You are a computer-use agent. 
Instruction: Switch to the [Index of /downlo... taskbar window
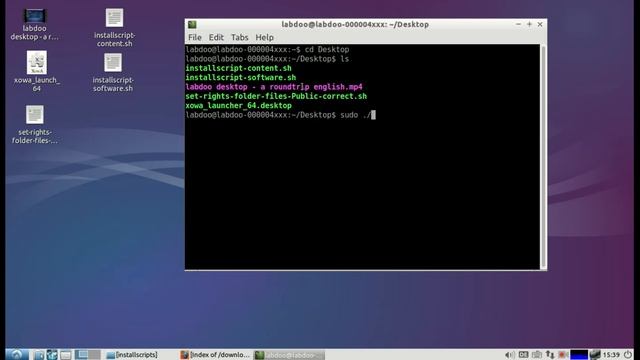[x=215, y=355]
